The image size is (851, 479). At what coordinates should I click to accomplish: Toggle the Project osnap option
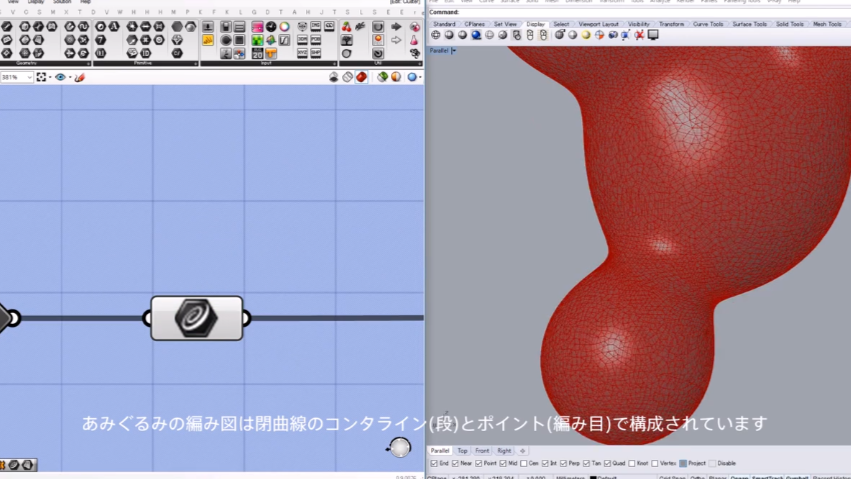pos(683,463)
